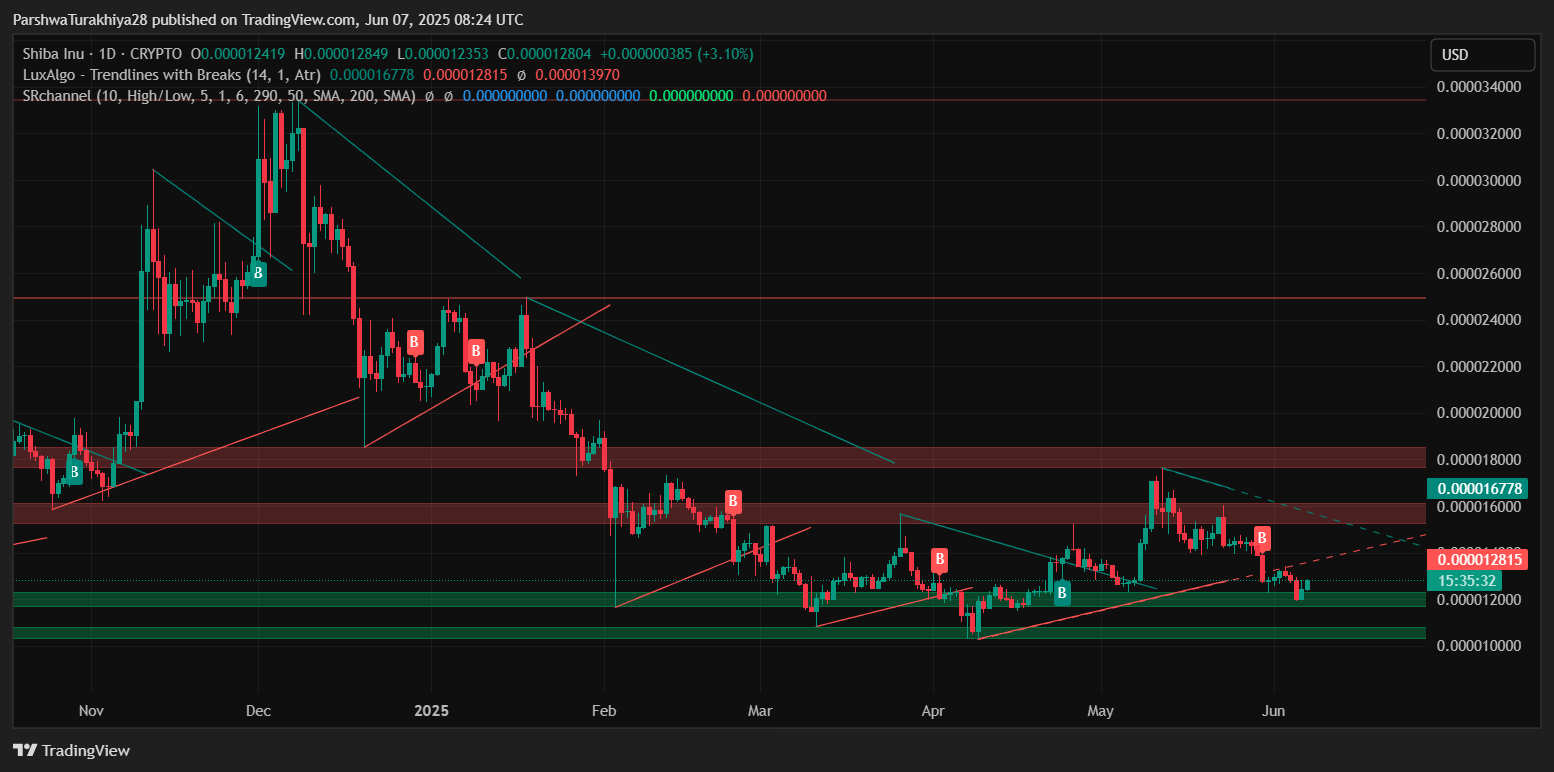Viewport: 1554px width, 772px height.
Task: Click the low value L0.000012353
Action: pyautogui.click(x=444, y=53)
